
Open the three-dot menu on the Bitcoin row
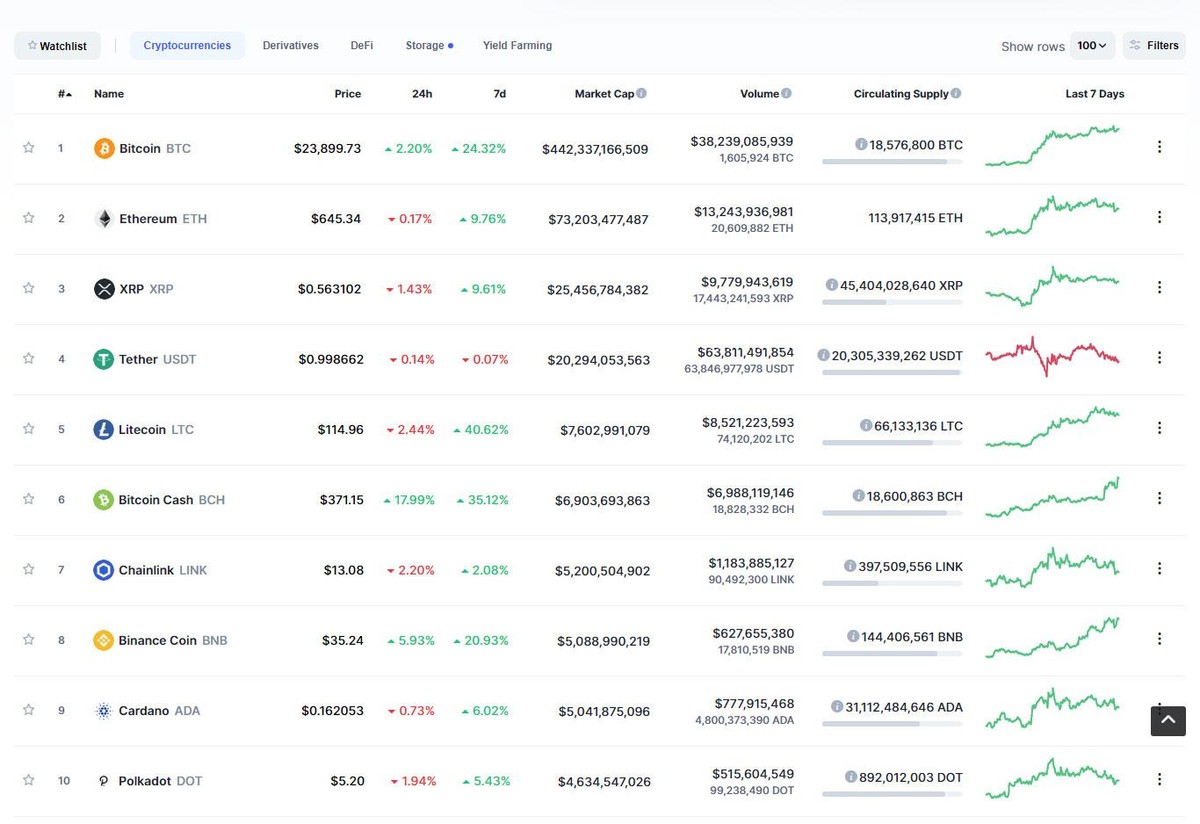coord(1159,146)
